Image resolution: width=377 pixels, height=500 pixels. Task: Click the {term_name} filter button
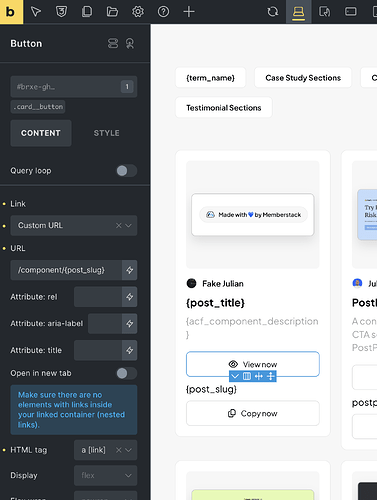(210, 78)
